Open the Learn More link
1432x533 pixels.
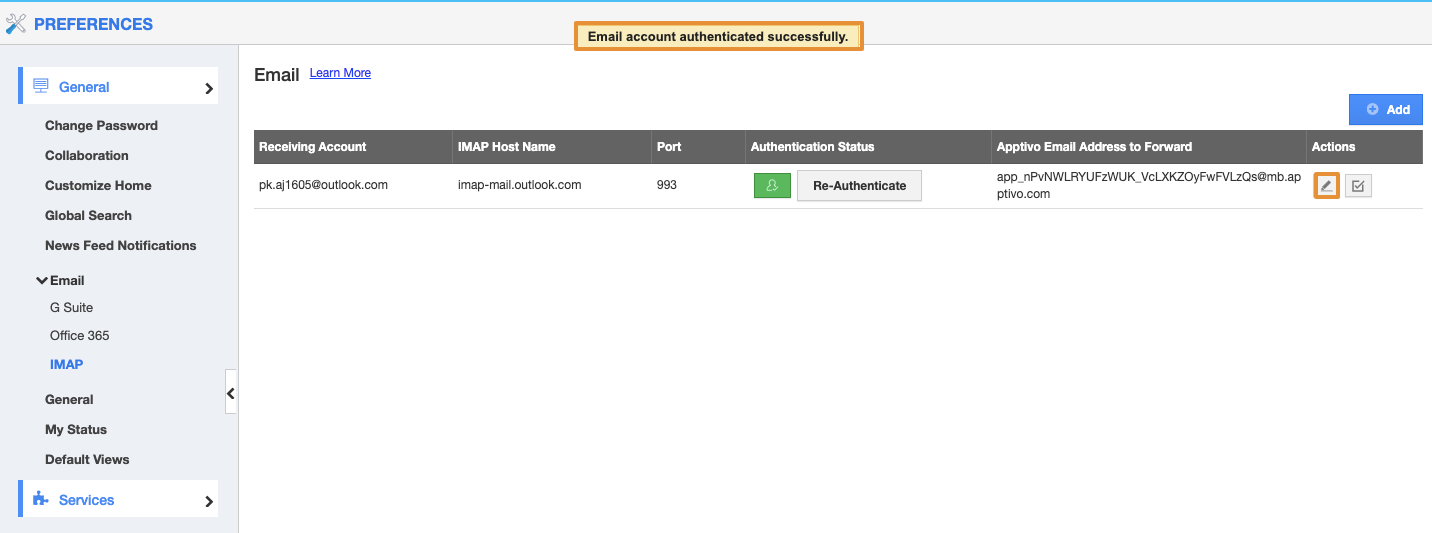click(340, 73)
